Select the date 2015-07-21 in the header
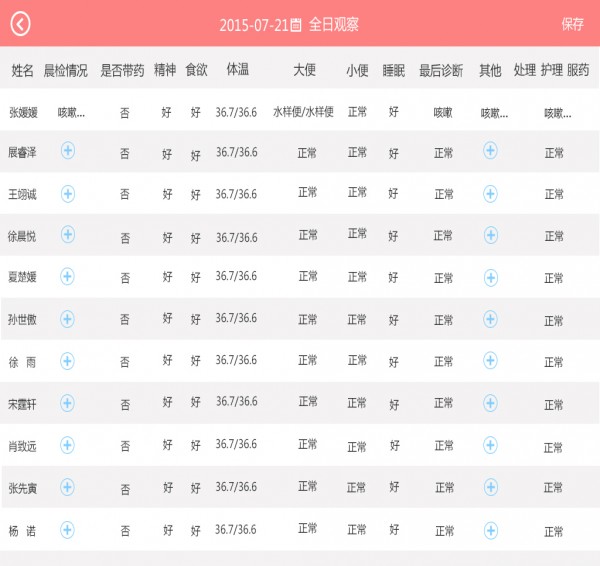This screenshot has height=566, width=600. [x=253, y=25]
